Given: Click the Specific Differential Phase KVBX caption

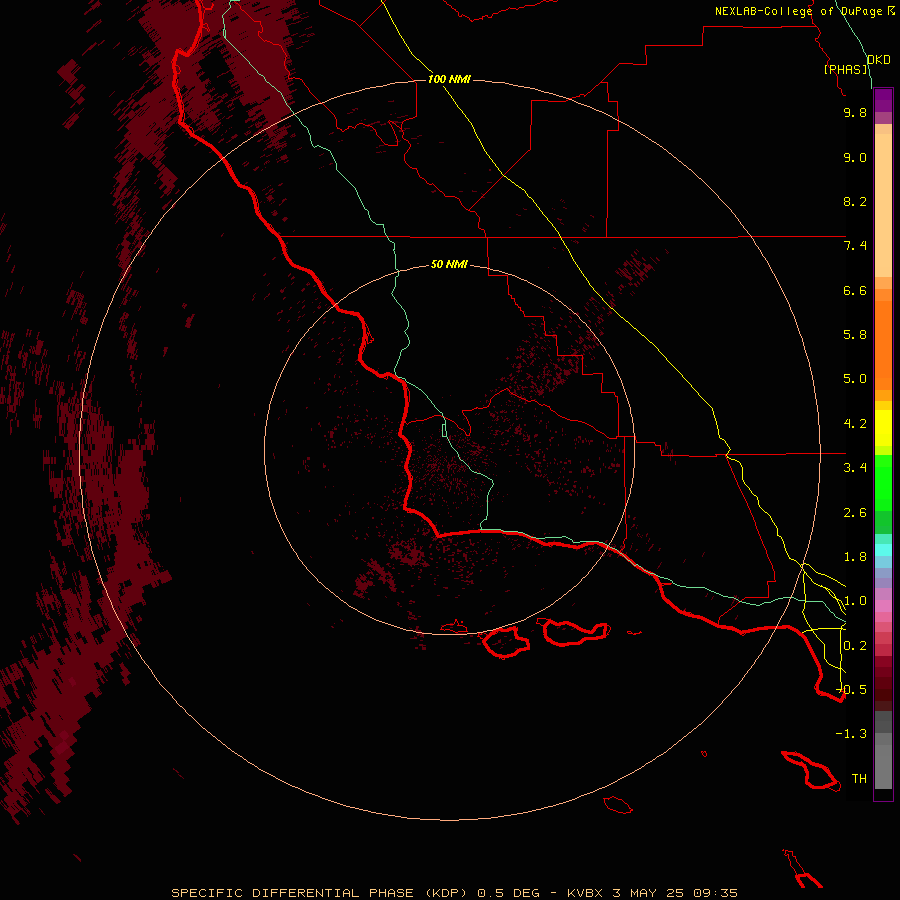Looking at the screenshot, I should (x=454, y=893).
